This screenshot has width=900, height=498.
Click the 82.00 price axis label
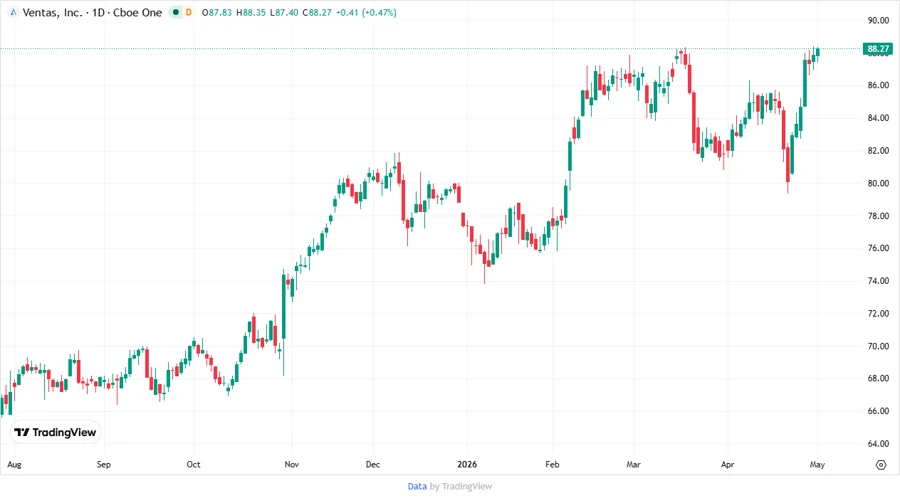[x=878, y=151]
